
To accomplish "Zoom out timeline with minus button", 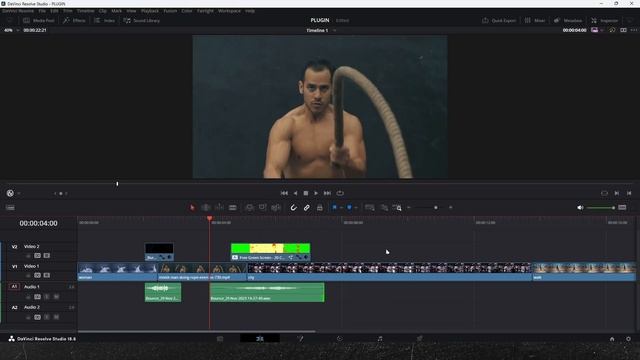I will pyautogui.click(x=409, y=208).
